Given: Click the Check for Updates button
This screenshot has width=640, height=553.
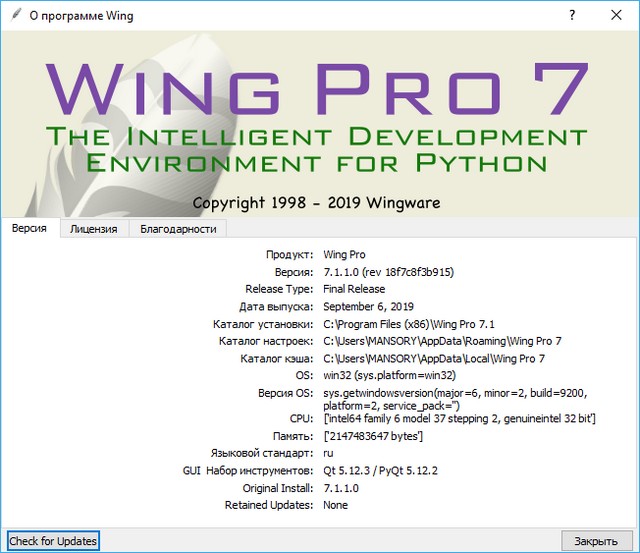Looking at the screenshot, I should click(x=54, y=541).
